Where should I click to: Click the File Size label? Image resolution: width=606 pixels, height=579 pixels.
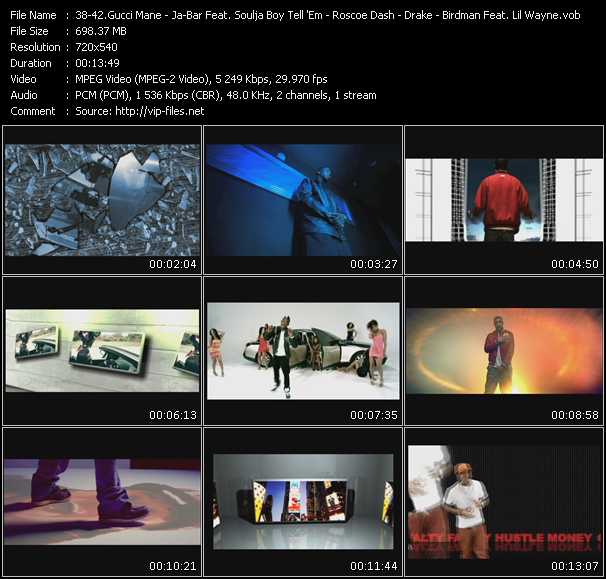click(29, 31)
